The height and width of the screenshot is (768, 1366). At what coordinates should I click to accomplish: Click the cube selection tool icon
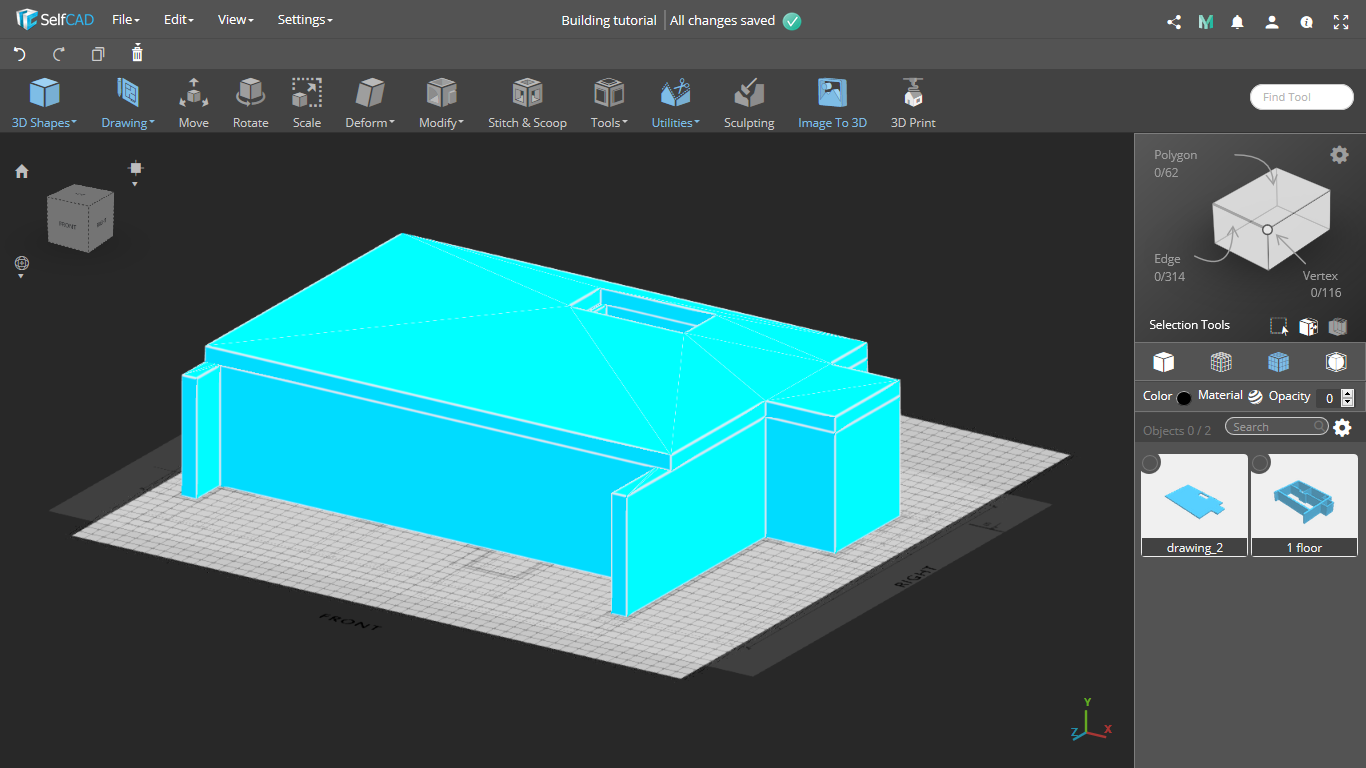(x=1308, y=326)
